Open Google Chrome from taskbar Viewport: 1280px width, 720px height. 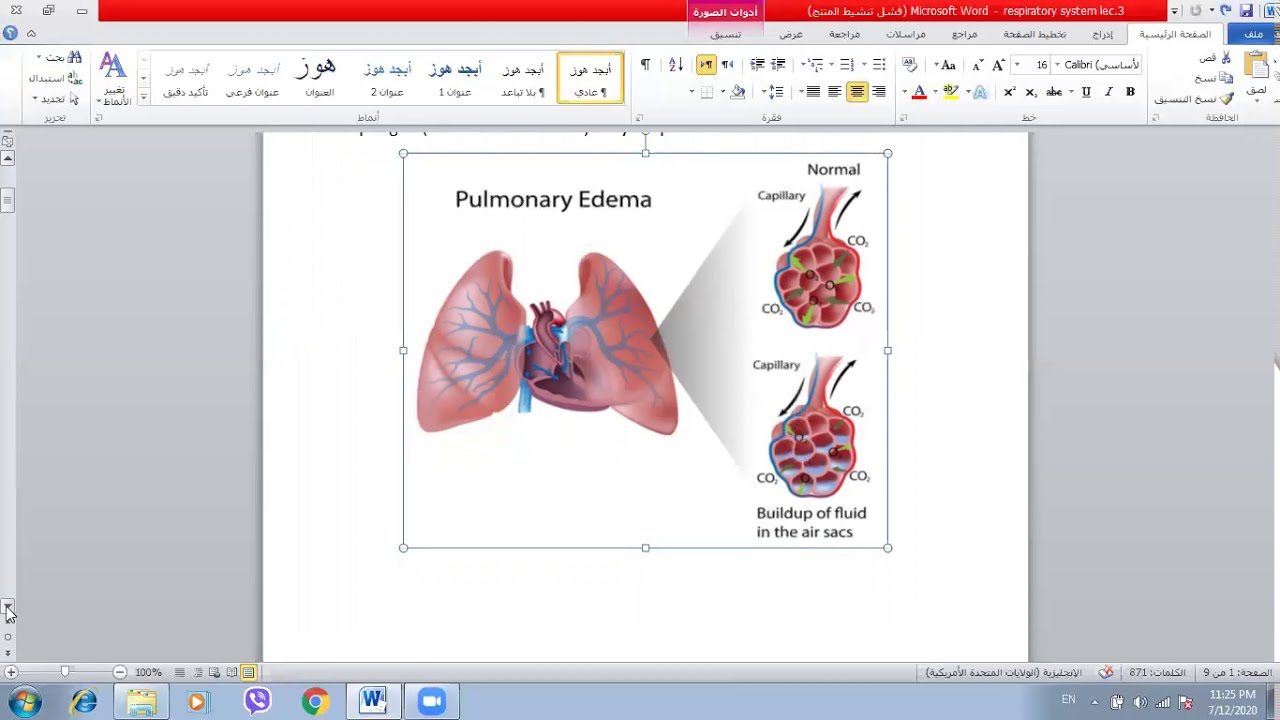coord(315,702)
